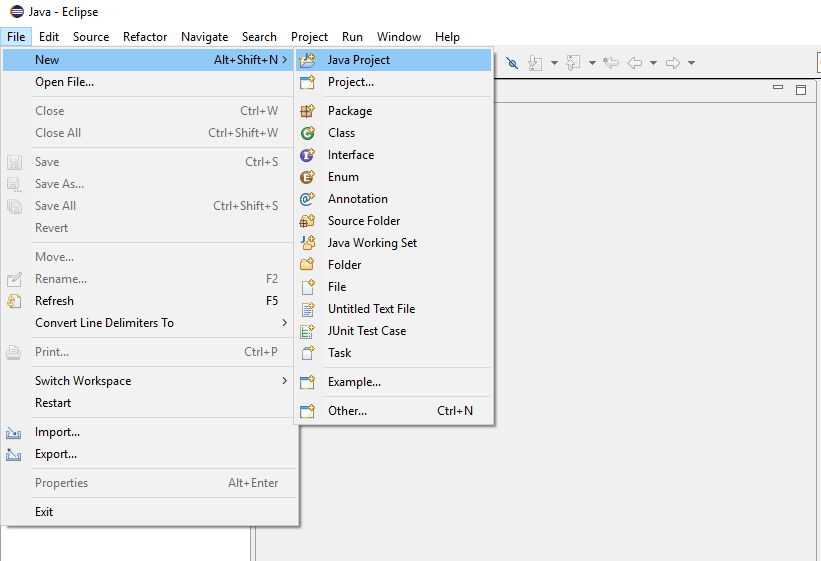
Task: Open the Next Annotation dropdown arrow
Action: (554, 63)
